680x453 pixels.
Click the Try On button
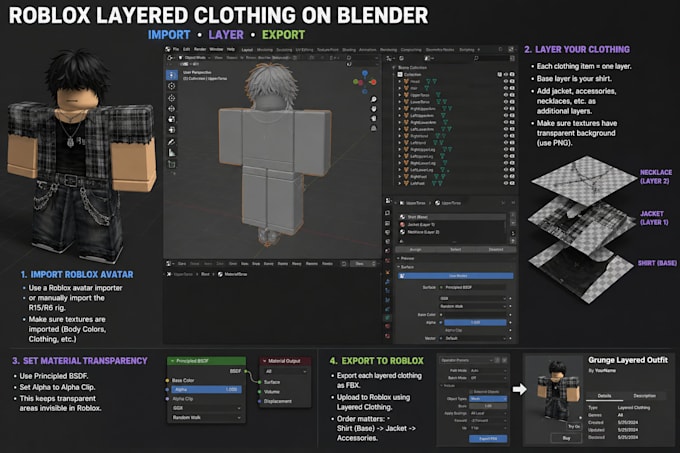pos(574,427)
